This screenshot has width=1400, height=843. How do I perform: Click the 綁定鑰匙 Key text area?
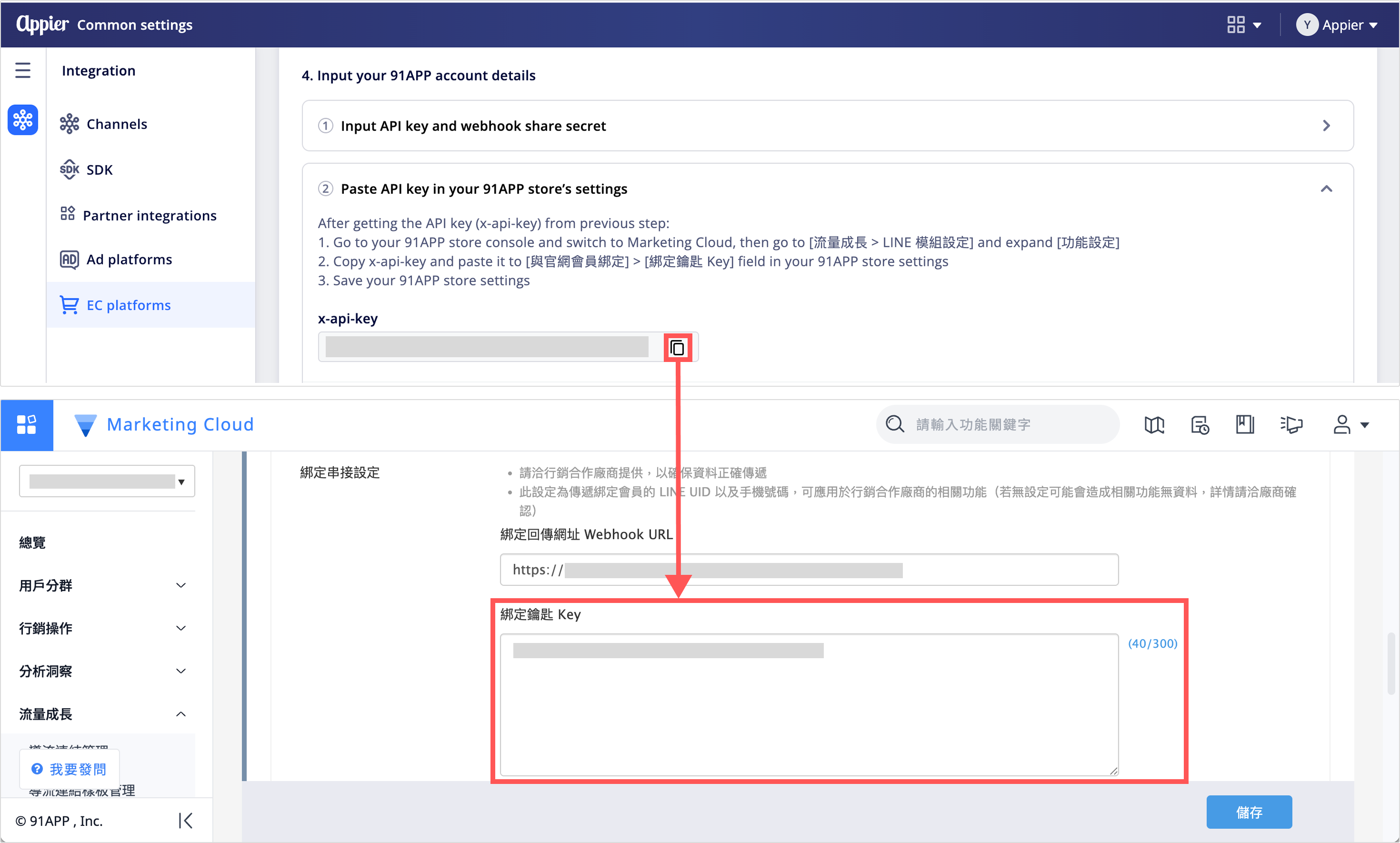[809, 704]
